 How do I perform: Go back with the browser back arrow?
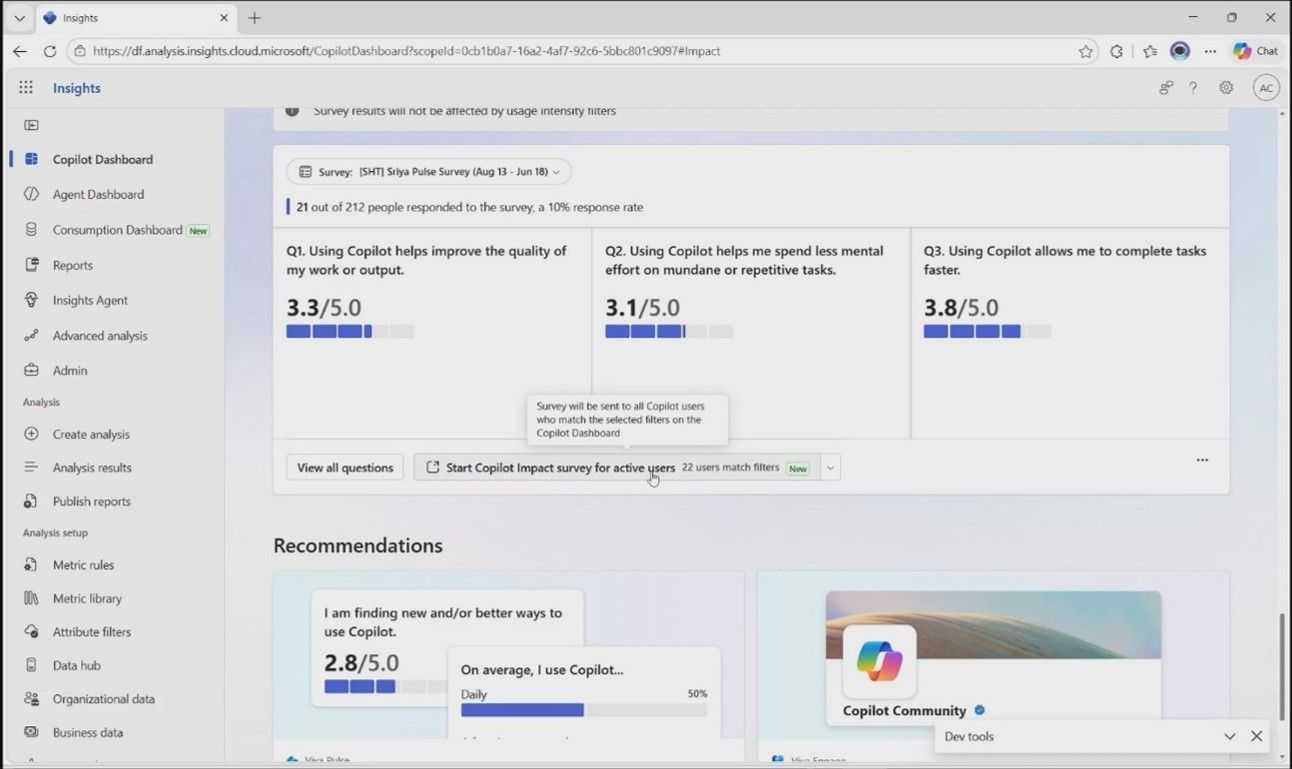(x=20, y=51)
